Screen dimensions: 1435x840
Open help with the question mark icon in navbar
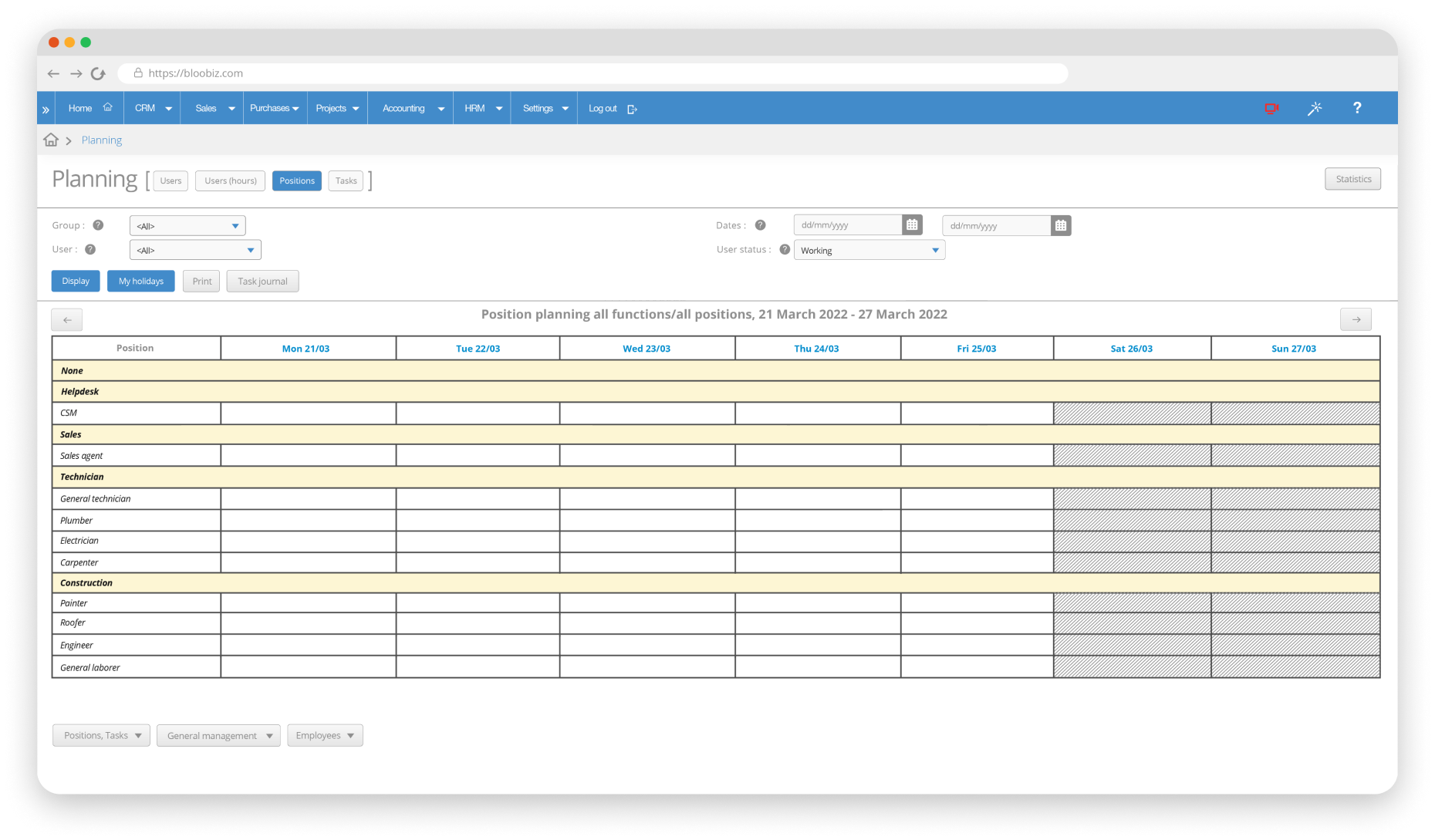pos(1357,108)
